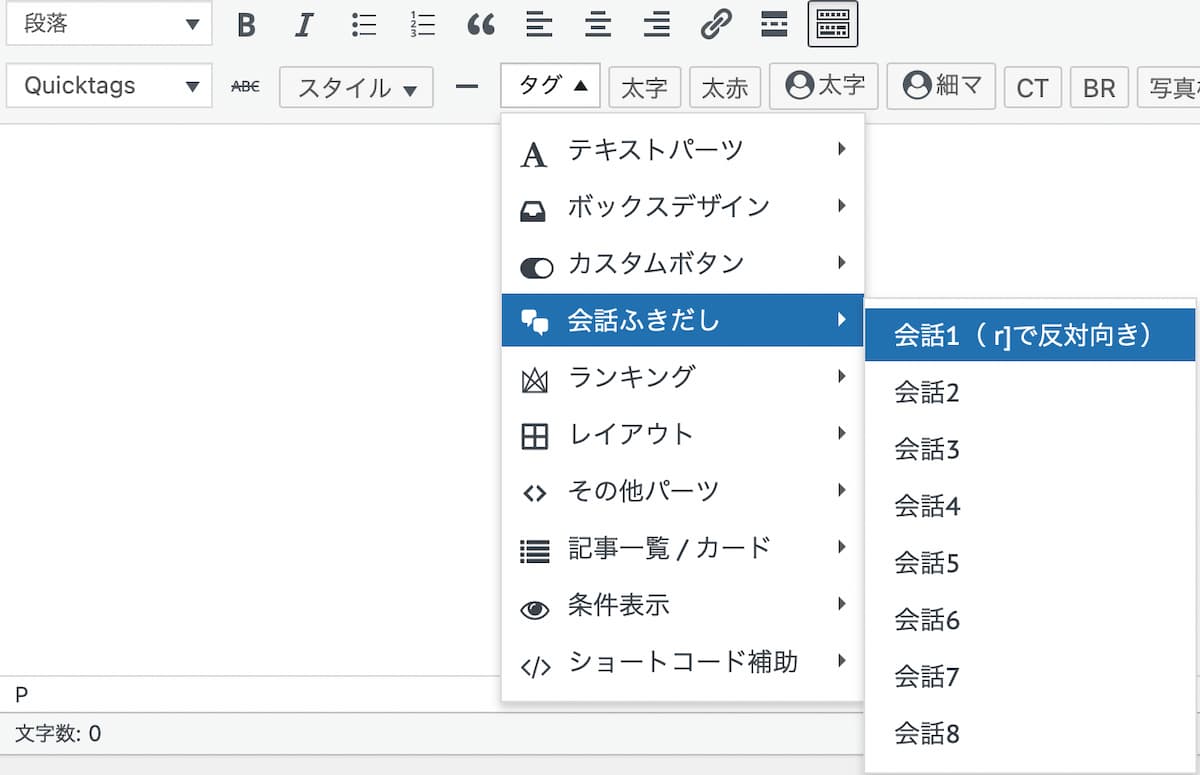Expand arrow next to ランキング
1200x775 pixels.
[x=842, y=377]
